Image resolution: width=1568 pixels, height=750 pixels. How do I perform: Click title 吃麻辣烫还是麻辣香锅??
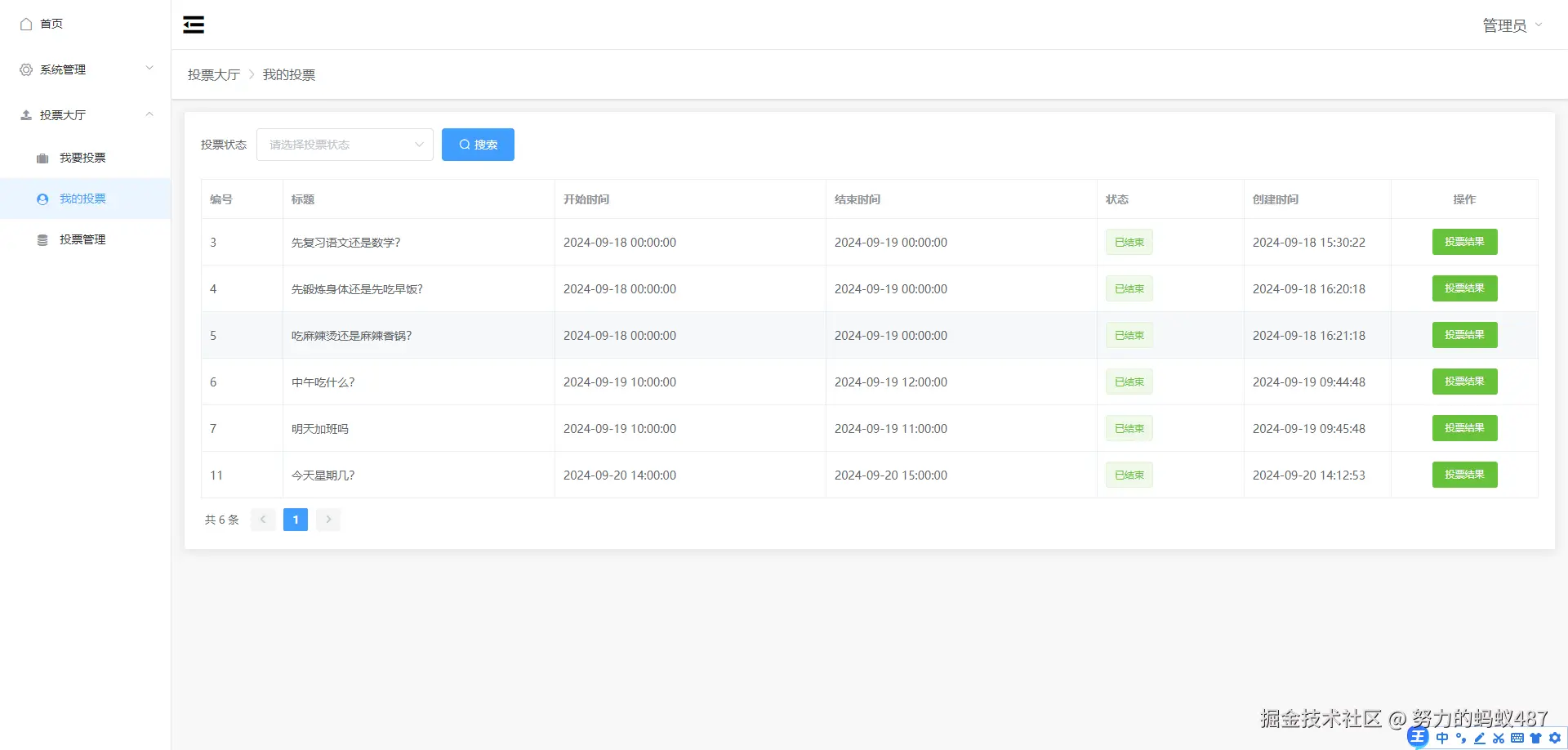[352, 336]
